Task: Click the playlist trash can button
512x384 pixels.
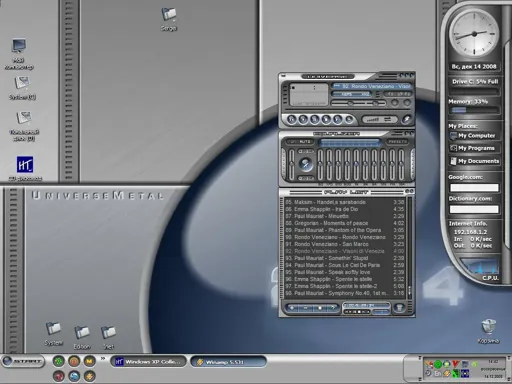Action: click(399, 307)
